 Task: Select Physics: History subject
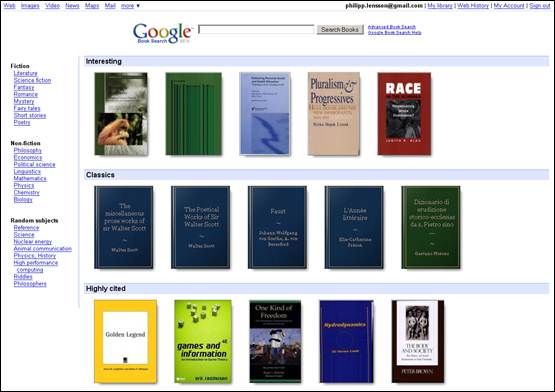[35, 256]
